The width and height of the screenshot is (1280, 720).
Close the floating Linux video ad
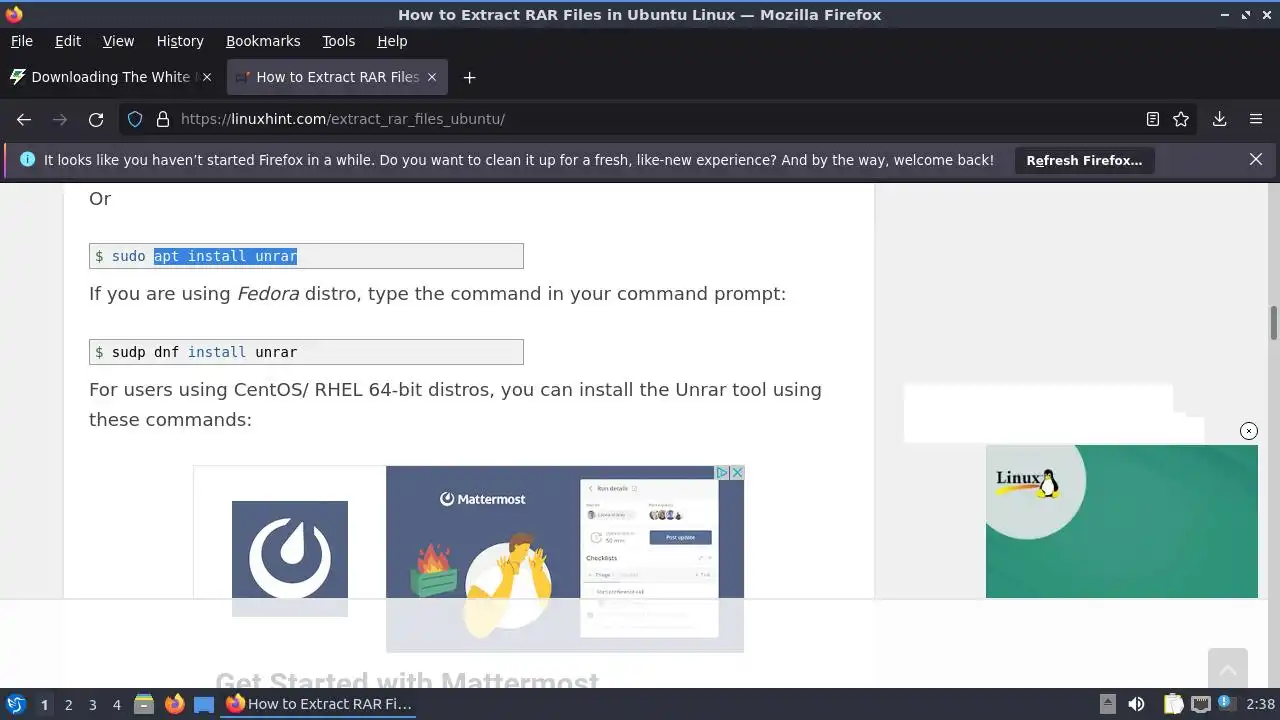[x=1249, y=431]
